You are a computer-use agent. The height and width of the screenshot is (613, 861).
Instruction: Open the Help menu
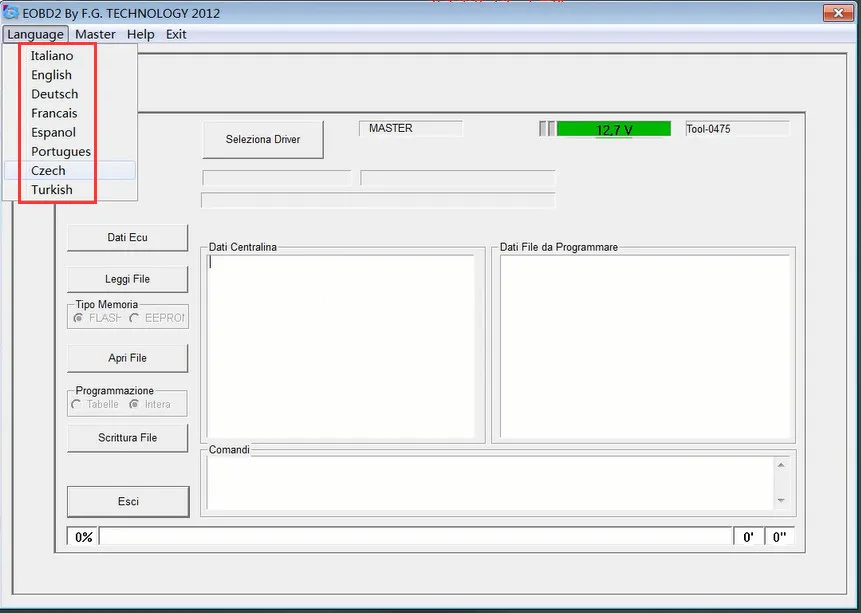tap(141, 34)
